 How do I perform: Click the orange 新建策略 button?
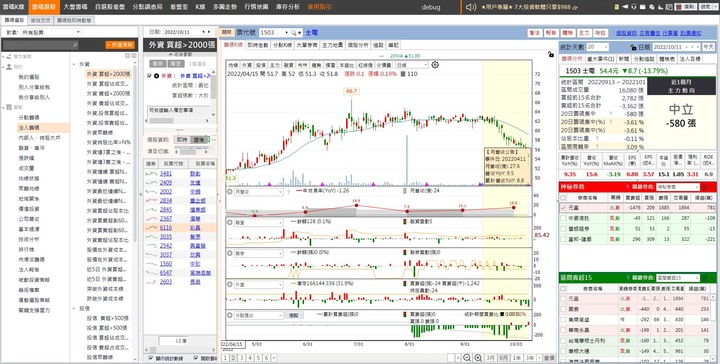[120, 45]
